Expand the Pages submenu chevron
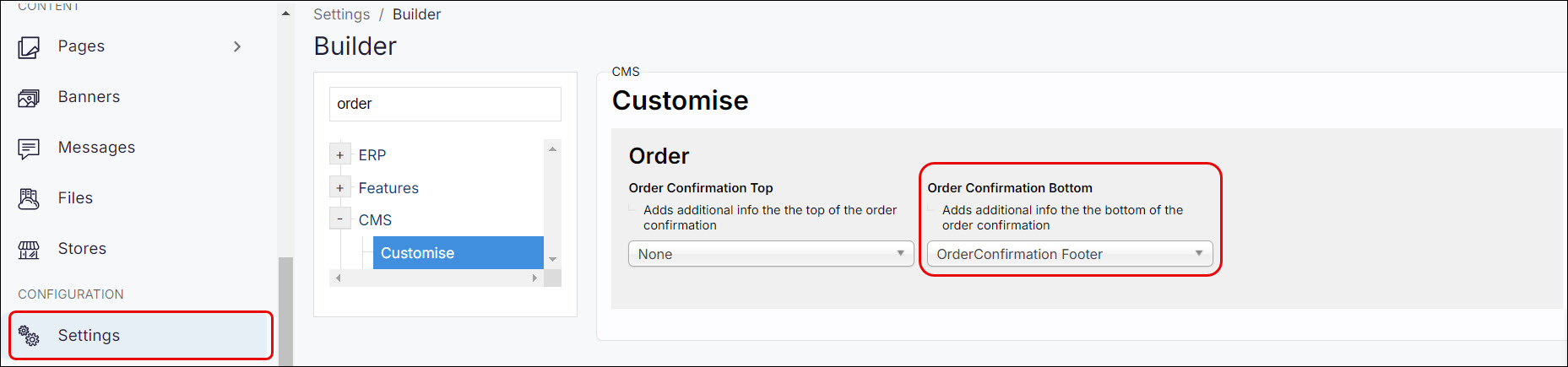The height and width of the screenshot is (367, 1568). coord(237,46)
